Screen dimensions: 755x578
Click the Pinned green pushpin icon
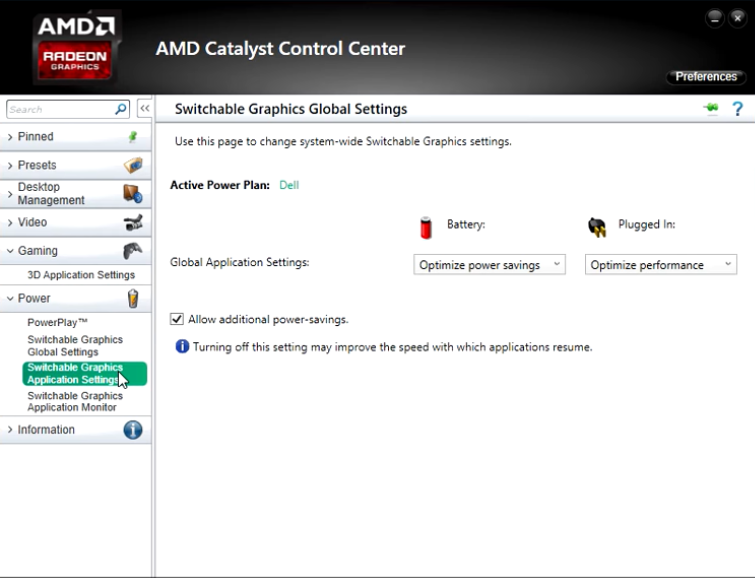(133, 137)
